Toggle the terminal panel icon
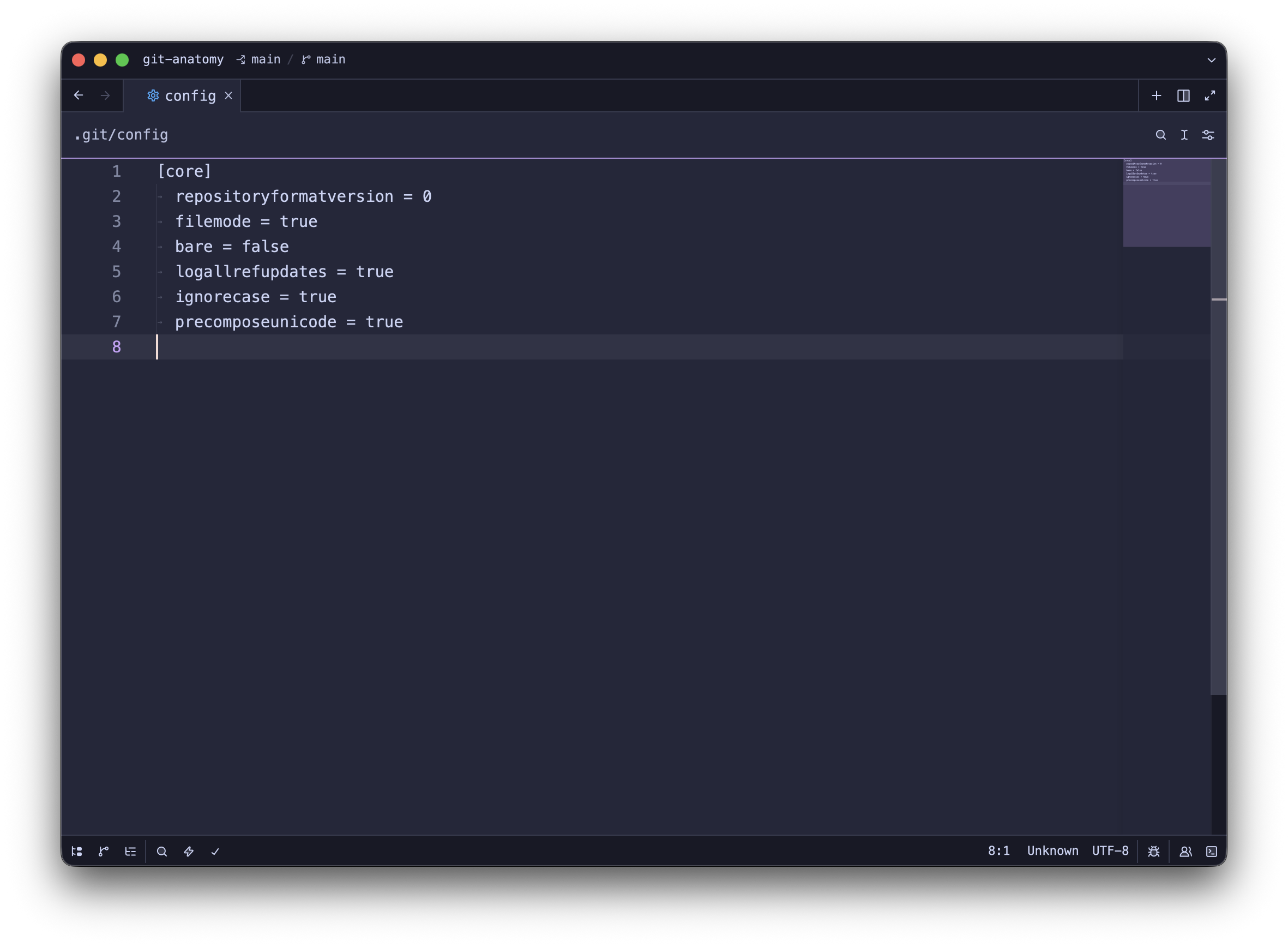This screenshot has height=947, width=1288. 1212,852
